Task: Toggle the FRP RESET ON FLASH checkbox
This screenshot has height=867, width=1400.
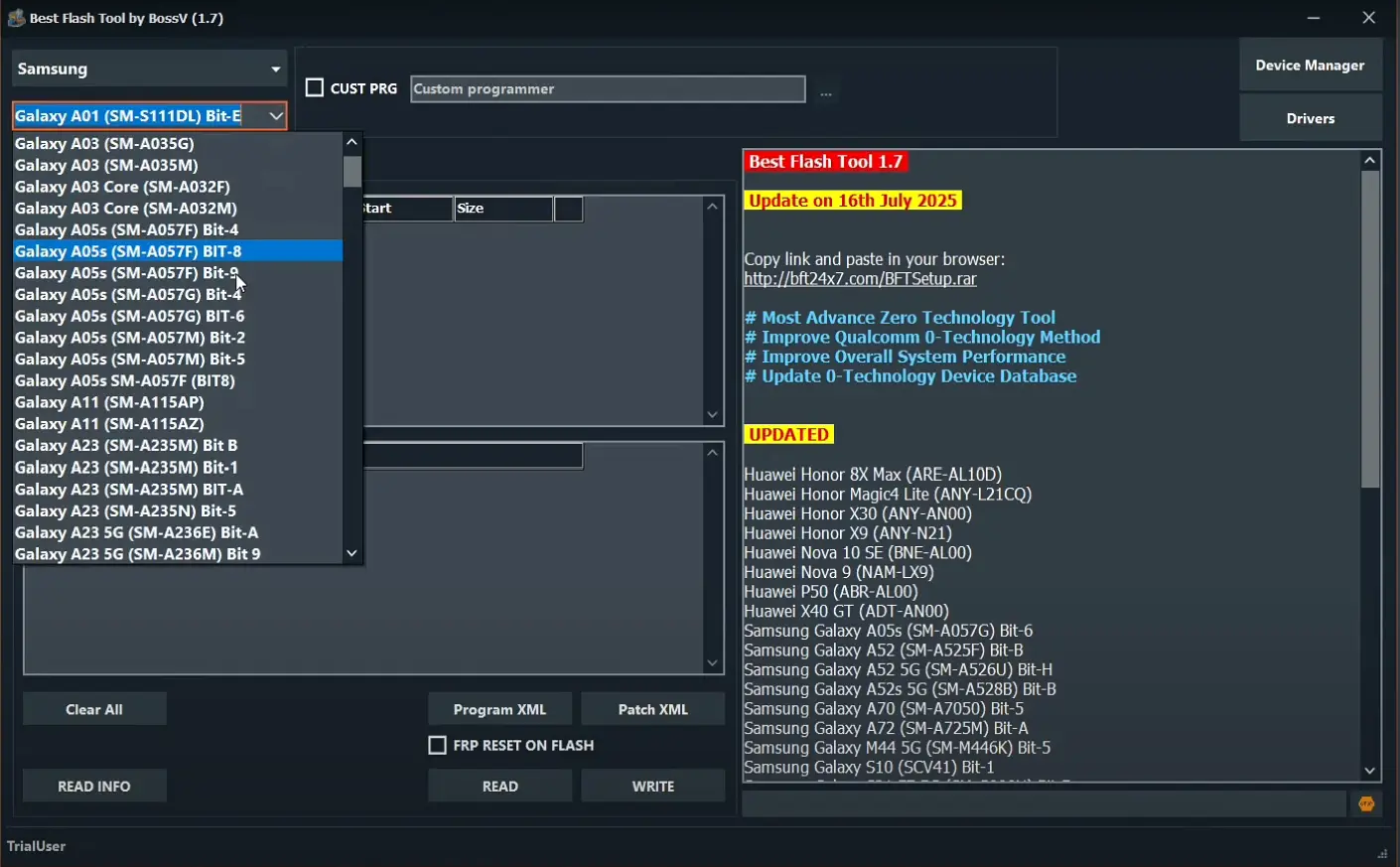Action: pyautogui.click(x=437, y=745)
